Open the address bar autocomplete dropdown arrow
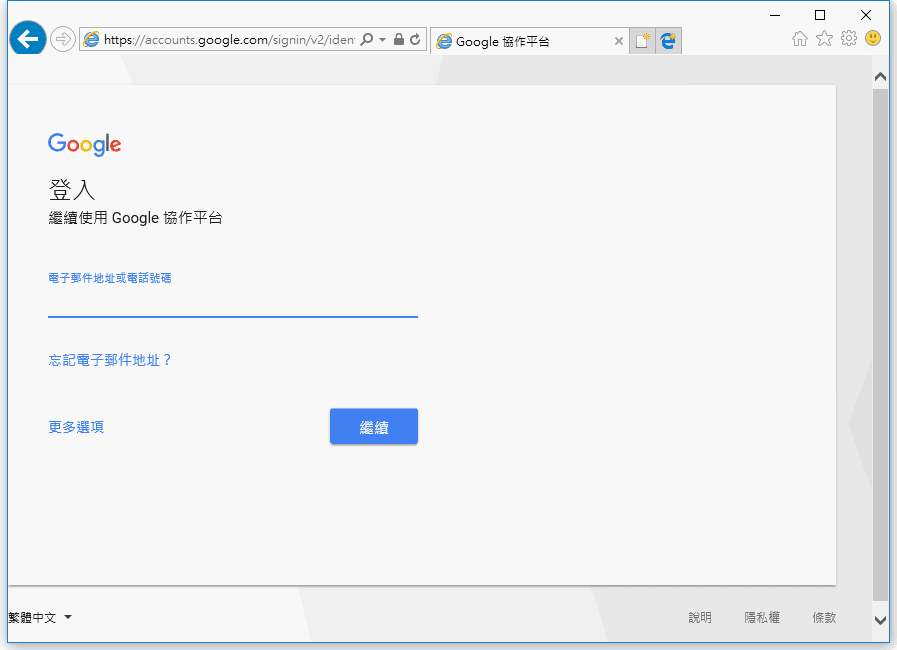This screenshot has height=650, width=897. click(x=383, y=39)
